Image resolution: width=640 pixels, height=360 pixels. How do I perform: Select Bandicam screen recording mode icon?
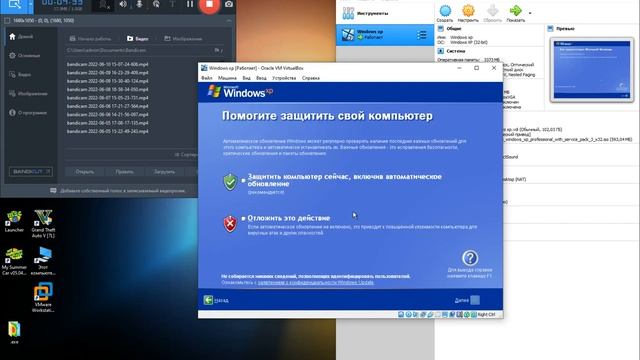pyautogui.click(x=14, y=4)
